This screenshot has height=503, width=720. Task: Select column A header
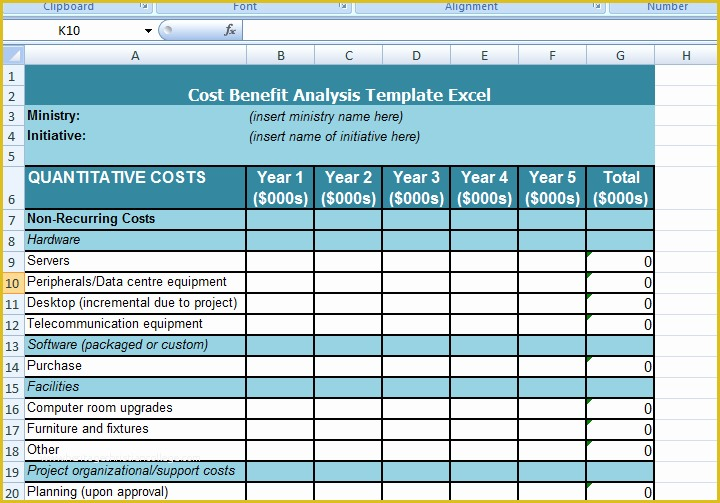click(x=135, y=56)
